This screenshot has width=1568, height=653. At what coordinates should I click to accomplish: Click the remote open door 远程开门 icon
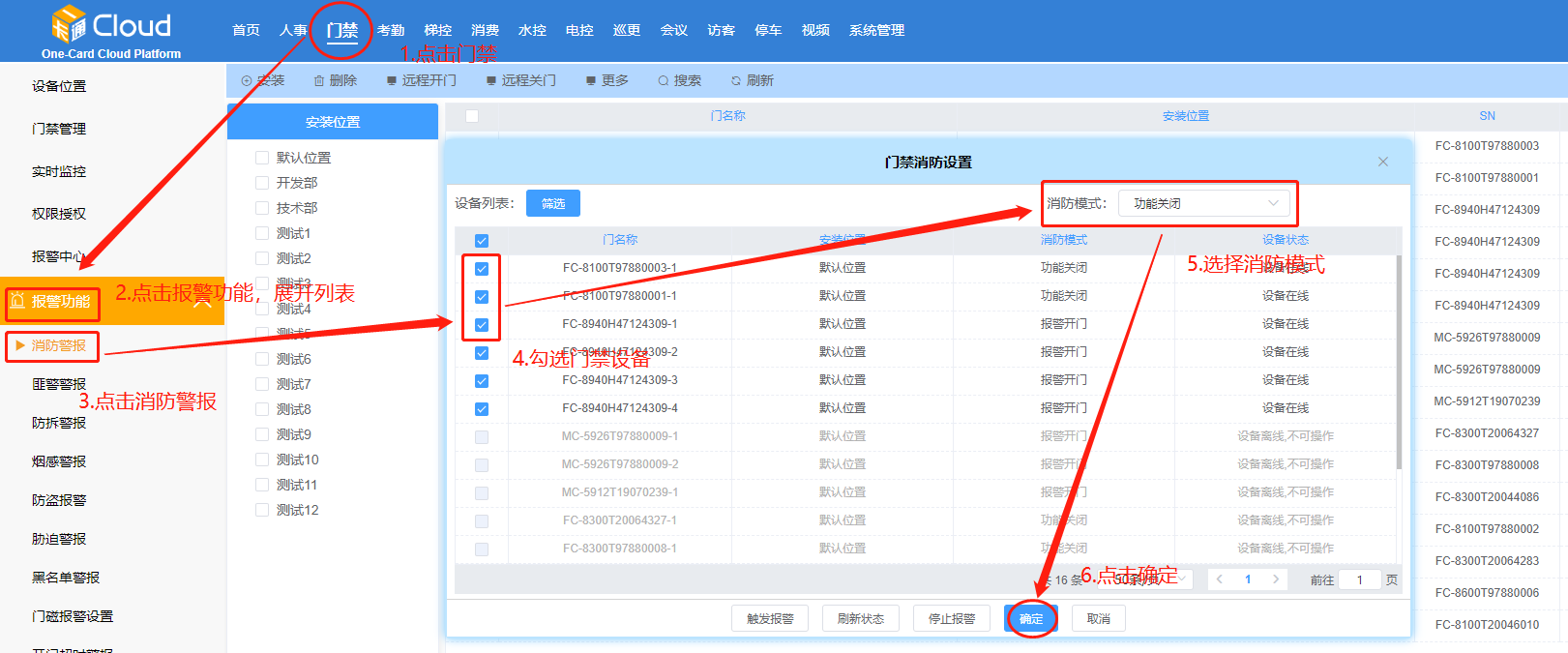coord(392,81)
